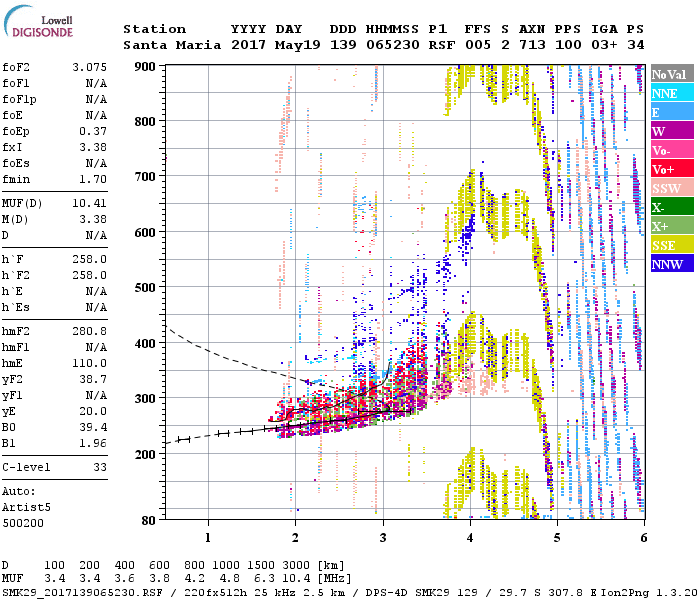Click the 2 MHz axis label
700x600 pixels.
pos(295,538)
